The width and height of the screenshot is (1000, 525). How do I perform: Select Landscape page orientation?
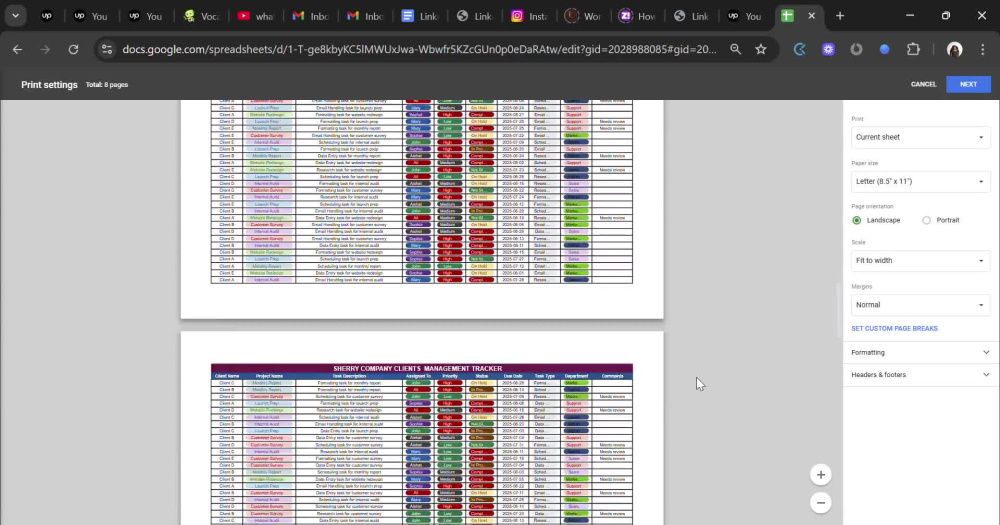(857, 220)
